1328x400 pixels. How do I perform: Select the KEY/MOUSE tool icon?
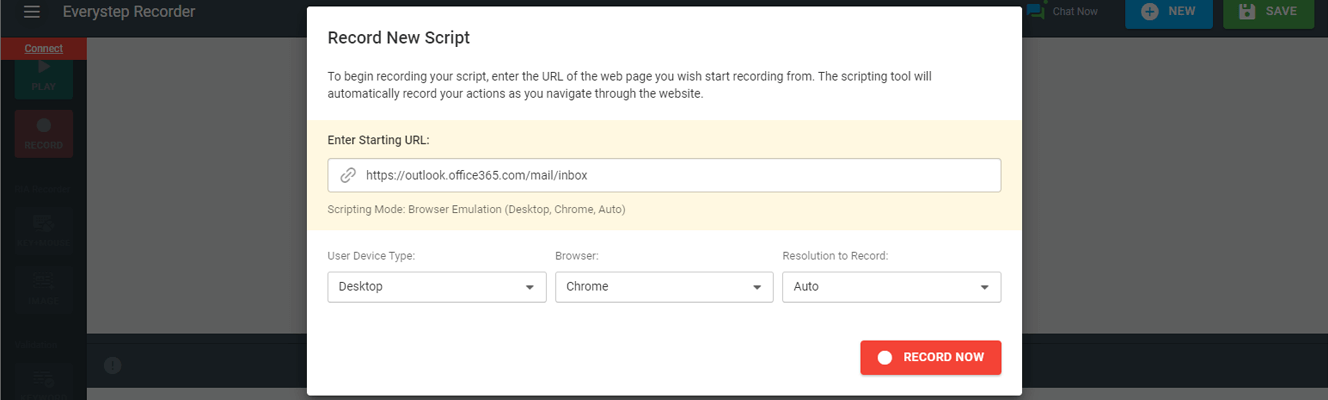(x=44, y=224)
